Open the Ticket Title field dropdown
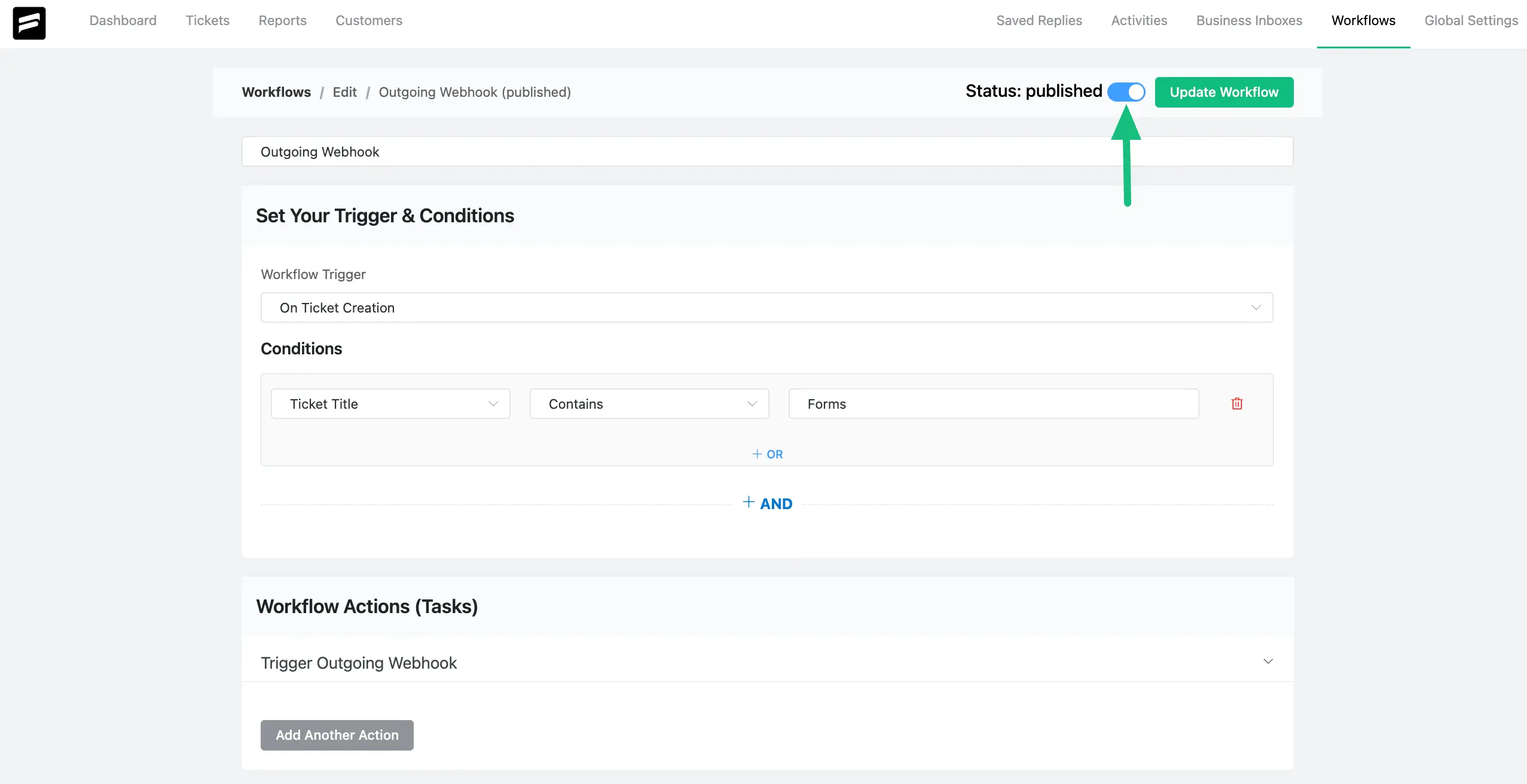Screen dimensions: 1527x784 [390, 404]
